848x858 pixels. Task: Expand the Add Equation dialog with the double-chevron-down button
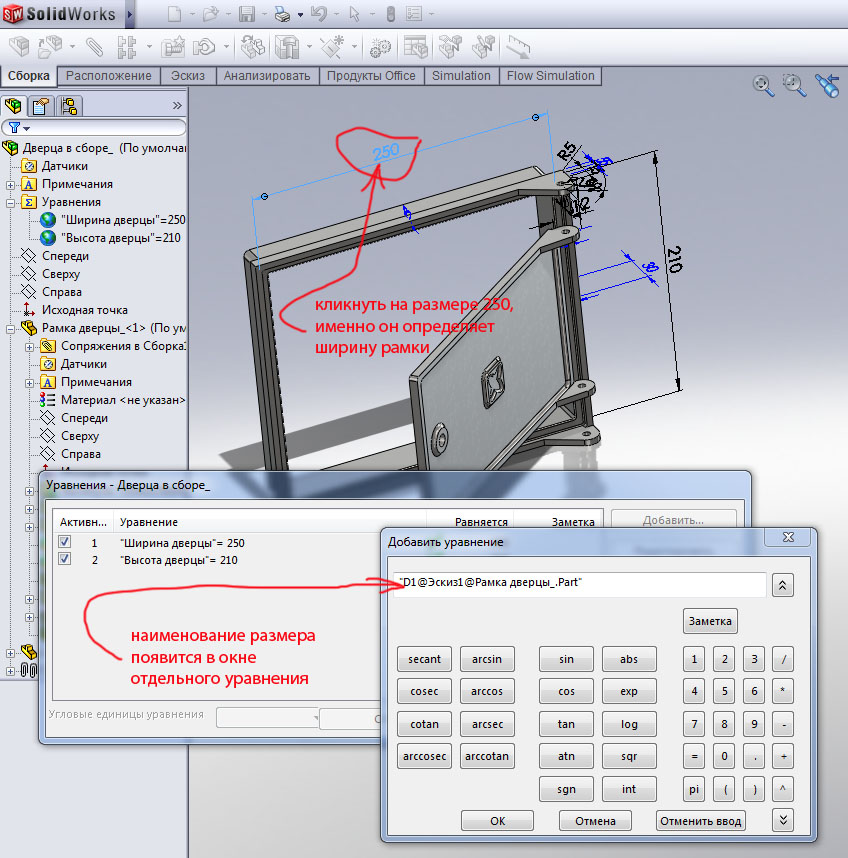click(x=783, y=819)
